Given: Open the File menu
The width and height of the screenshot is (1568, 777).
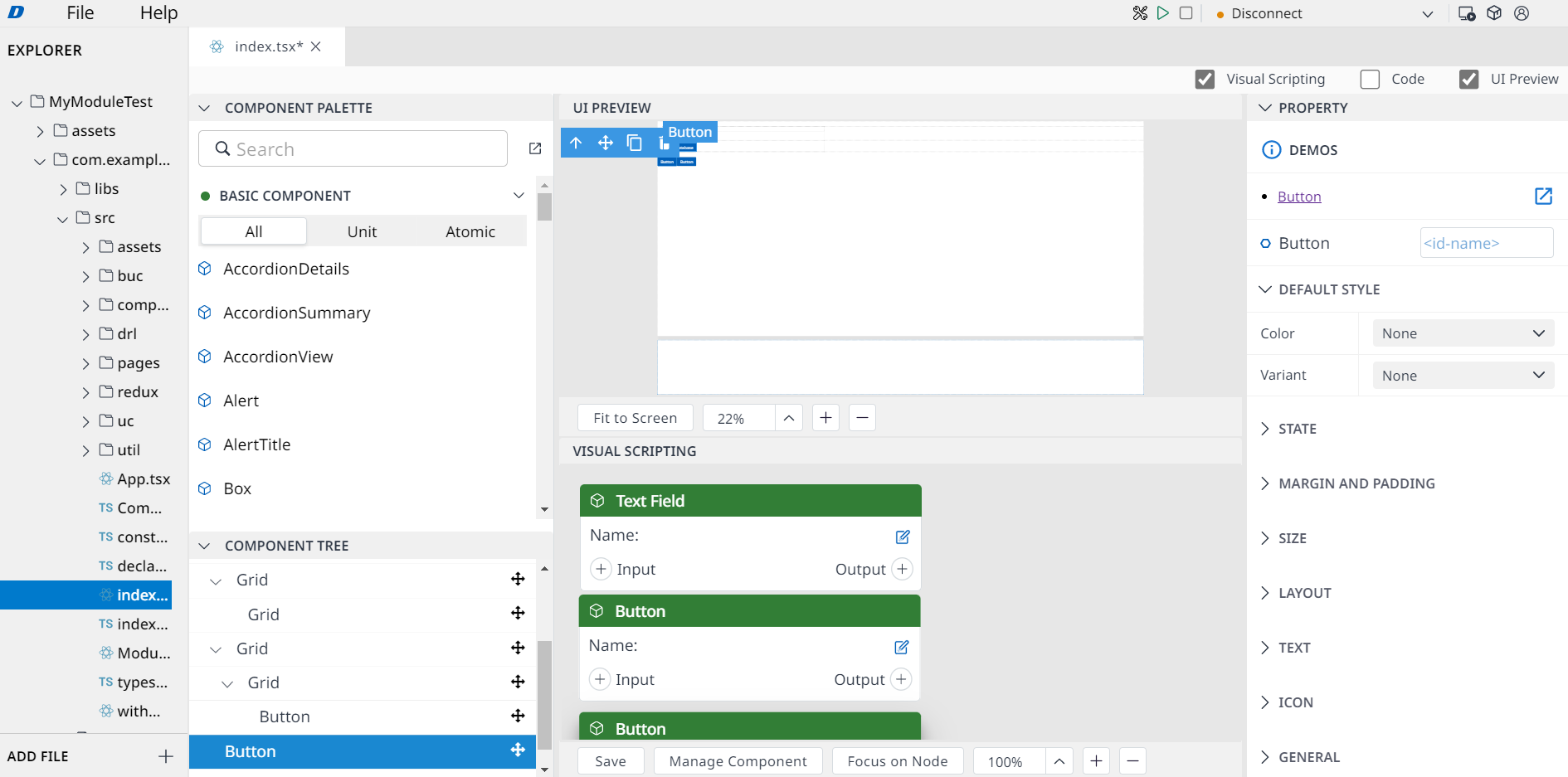Looking at the screenshot, I should (x=80, y=13).
